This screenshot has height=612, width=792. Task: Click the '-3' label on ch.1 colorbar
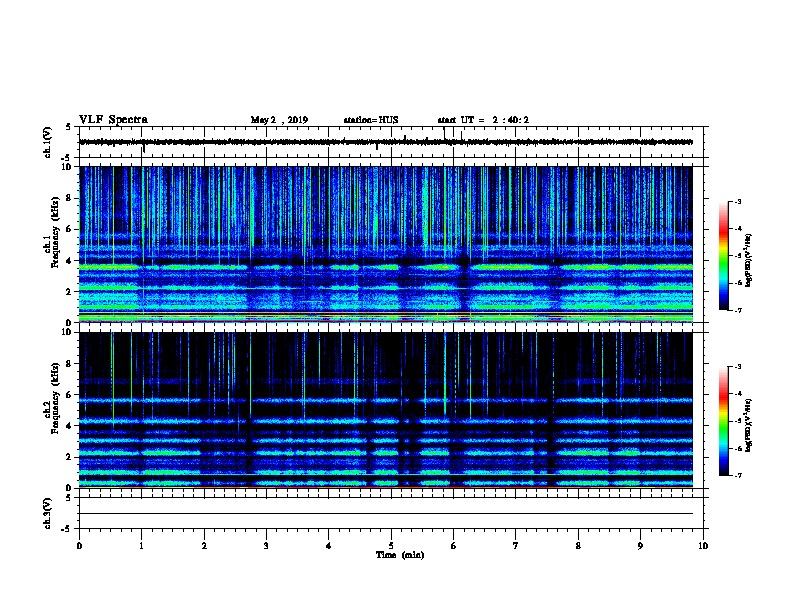pos(737,202)
